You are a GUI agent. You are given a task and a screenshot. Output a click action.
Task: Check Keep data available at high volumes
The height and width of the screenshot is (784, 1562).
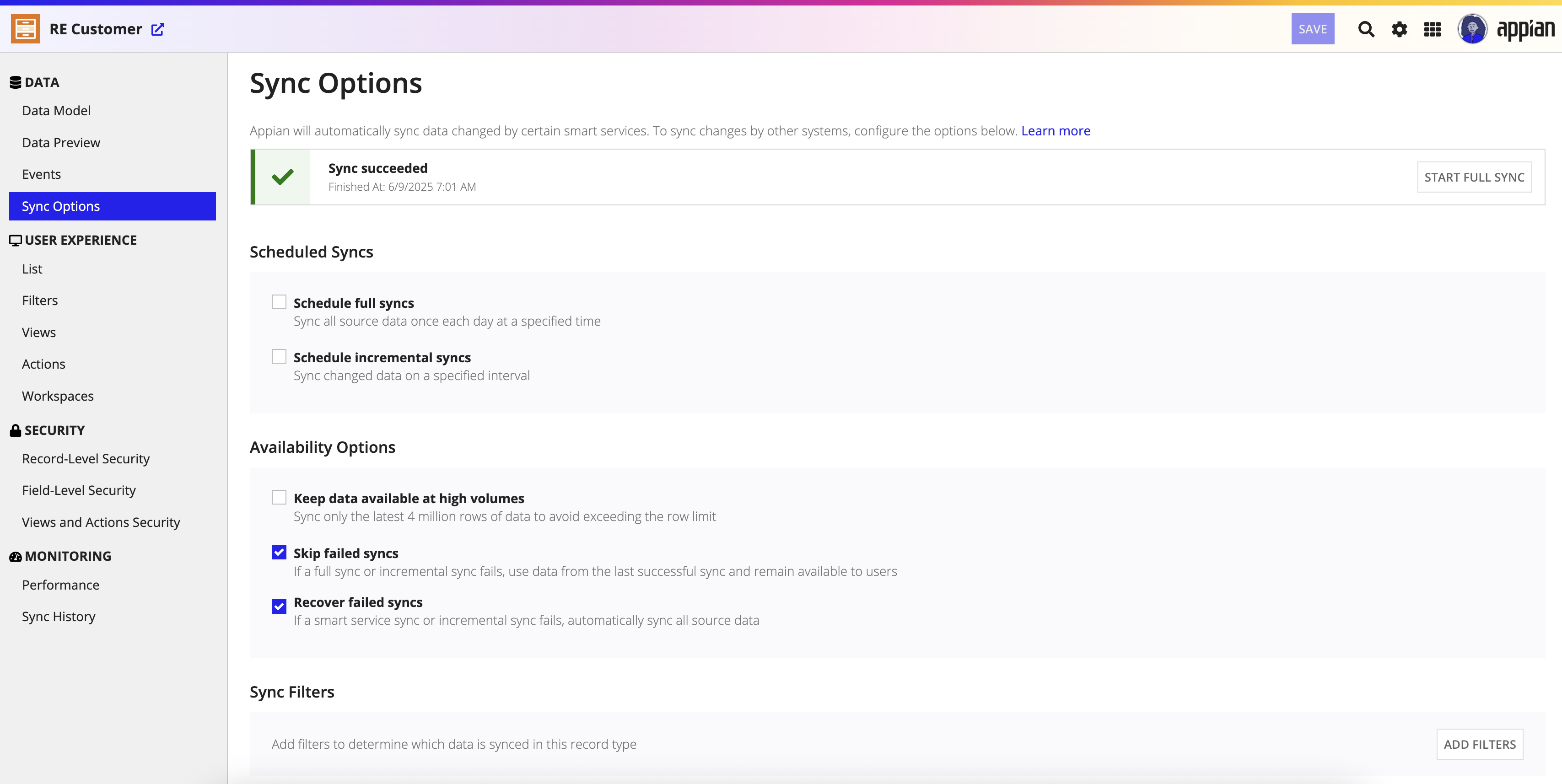[279, 497]
